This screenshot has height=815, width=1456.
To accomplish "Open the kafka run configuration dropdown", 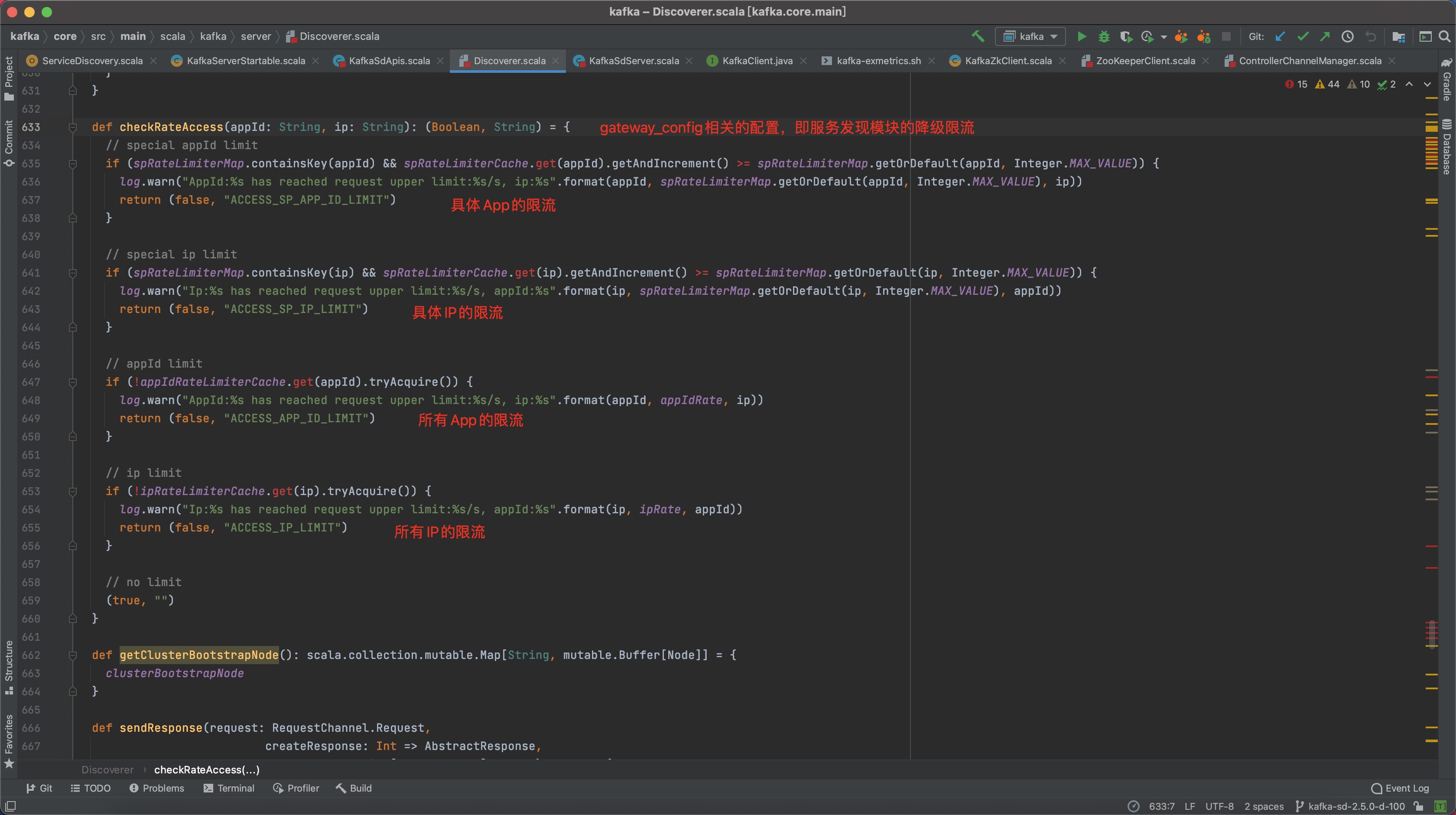I will (x=1030, y=37).
